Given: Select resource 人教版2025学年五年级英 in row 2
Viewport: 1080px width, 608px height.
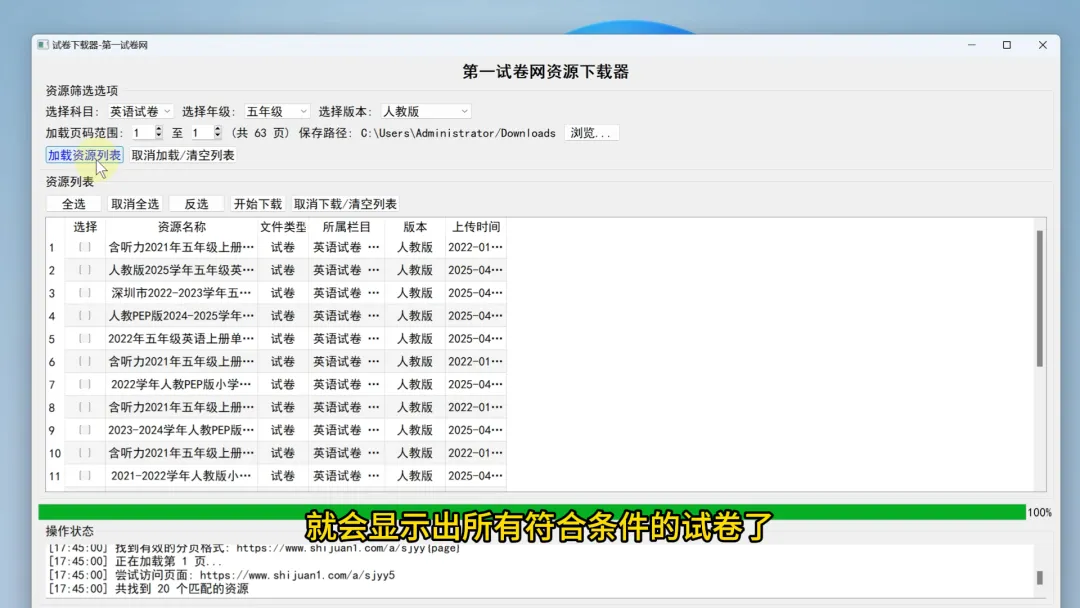Looking at the screenshot, I should 182,270.
